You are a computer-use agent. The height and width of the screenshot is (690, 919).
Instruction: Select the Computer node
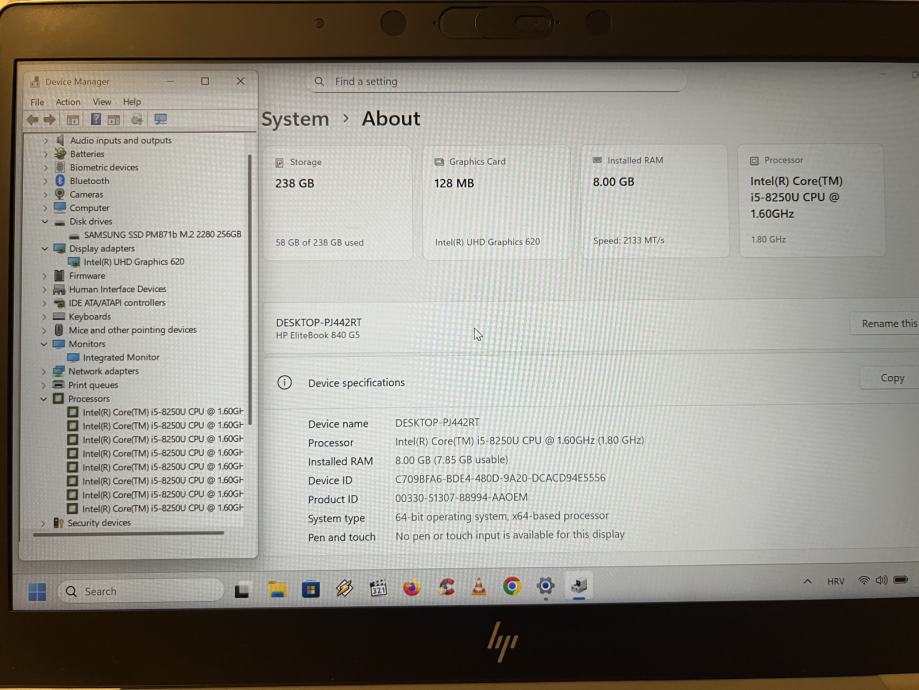pyautogui.click(x=89, y=208)
